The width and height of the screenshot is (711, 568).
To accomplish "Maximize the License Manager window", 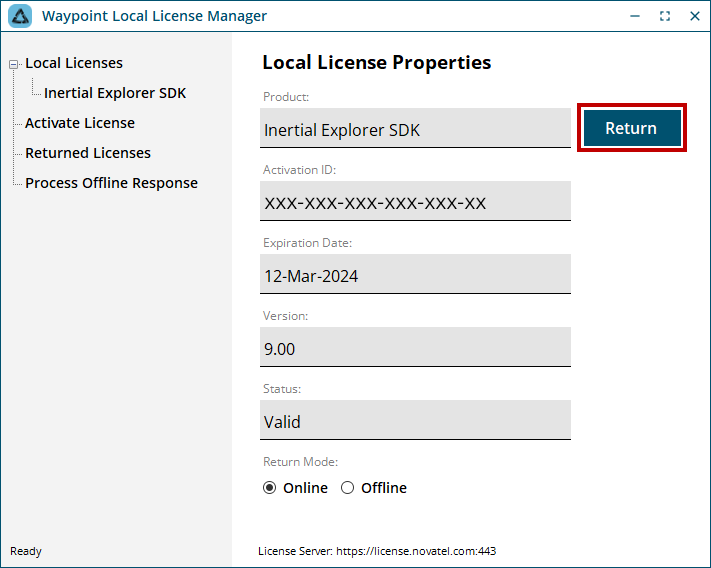I will click(x=665, y=16).
